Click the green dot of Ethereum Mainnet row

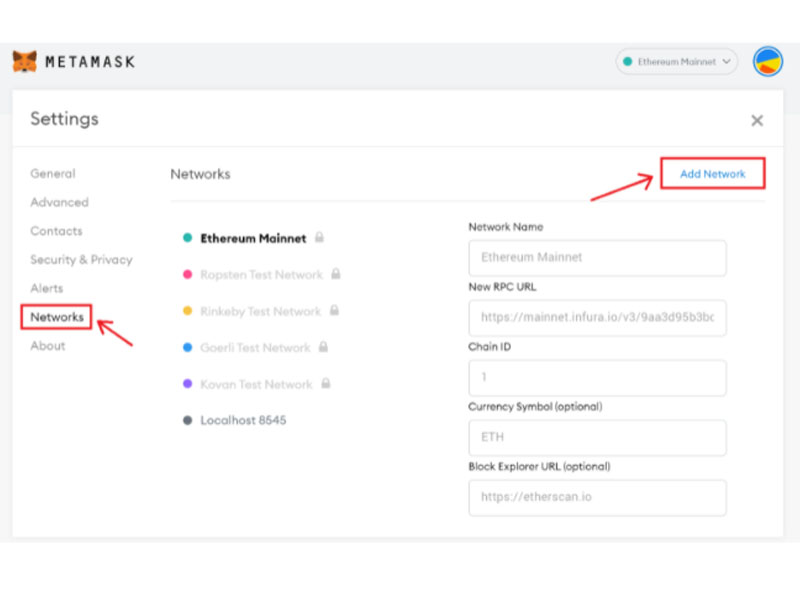coord(187,238)
